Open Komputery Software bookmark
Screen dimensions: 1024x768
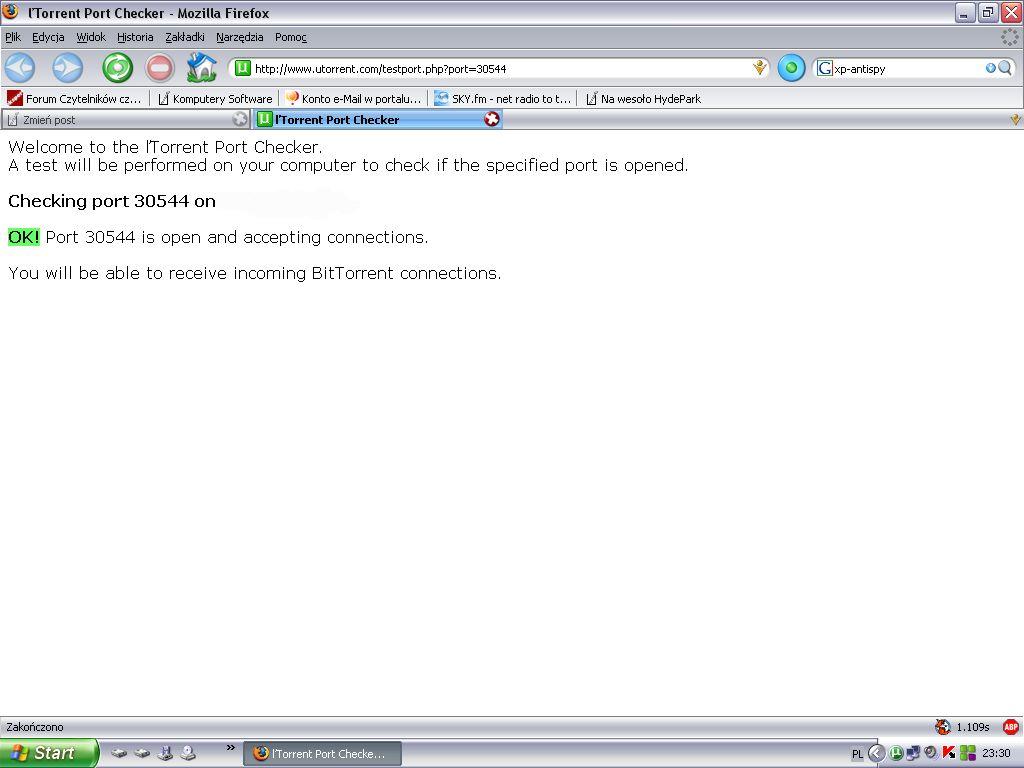click(x=215, y=99)
